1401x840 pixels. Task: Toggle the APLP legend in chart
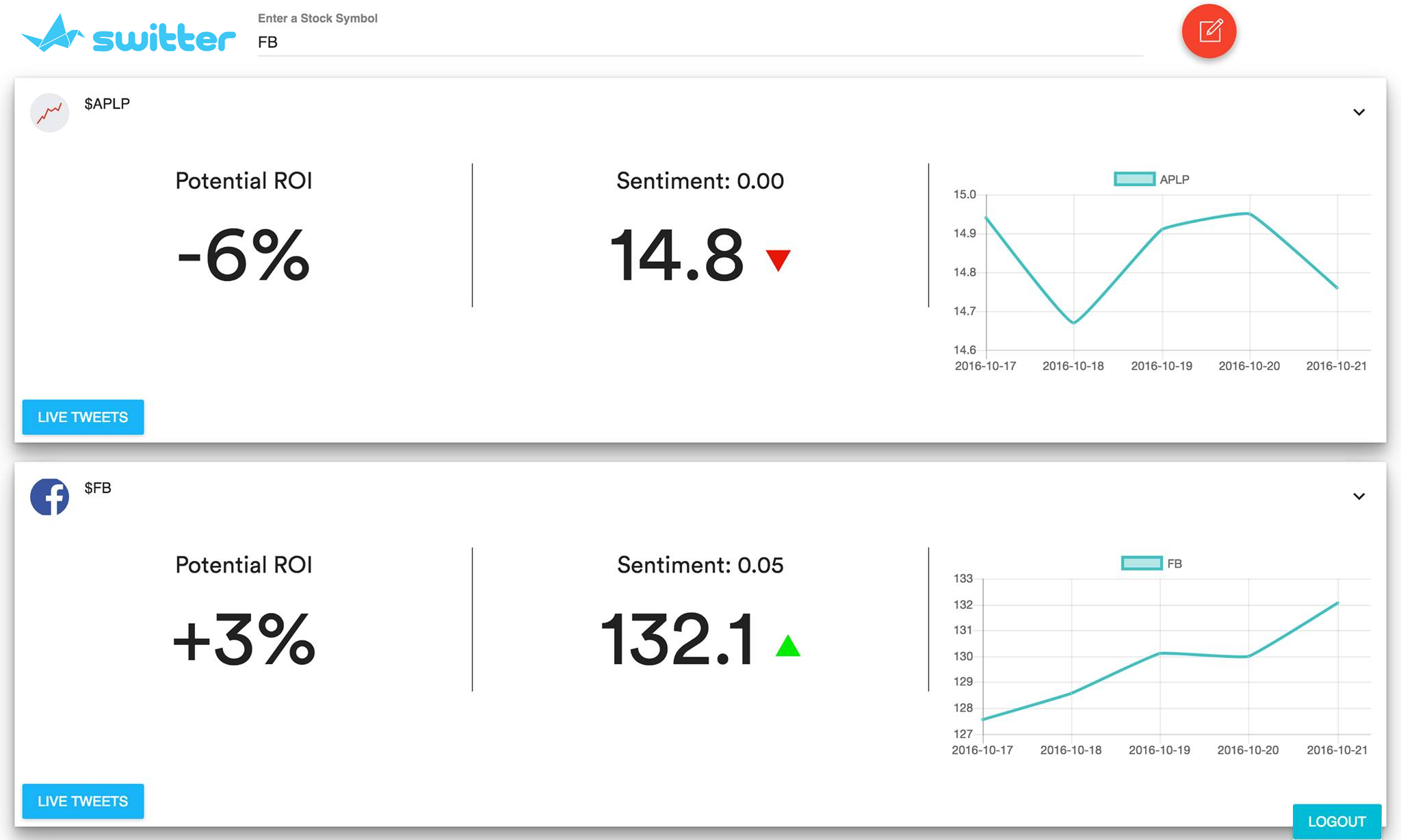pyautogui.click(x=1174, y=179)
